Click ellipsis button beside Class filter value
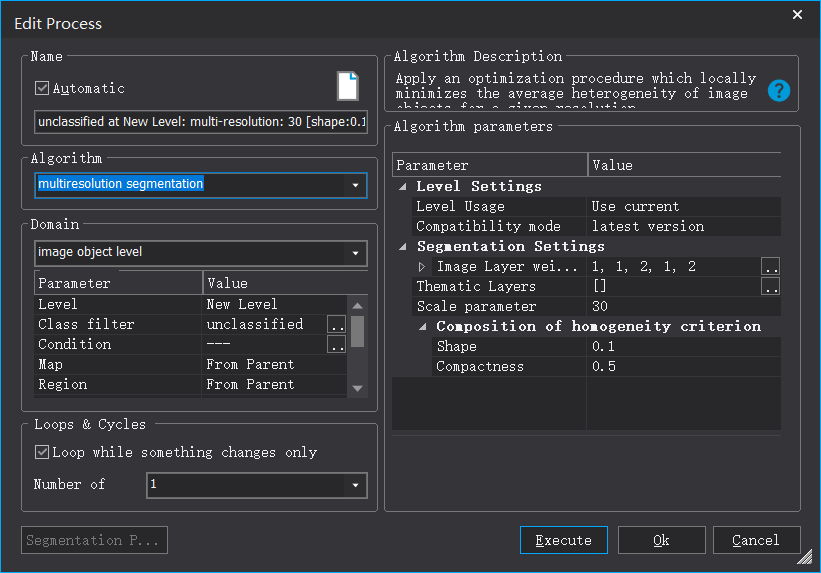The height and width of the screenshot is (573, 821). coord(336,325)
